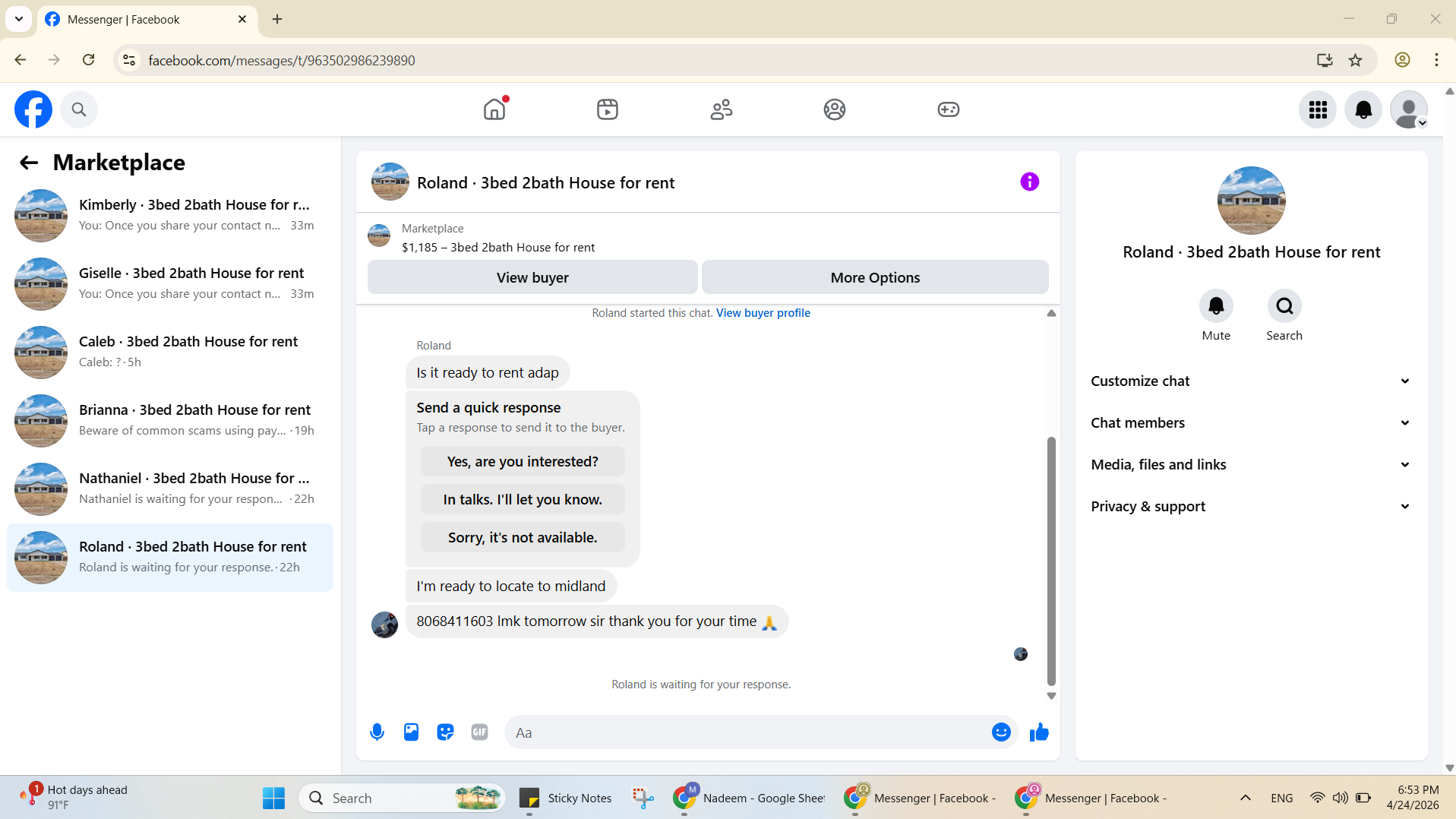Click the Aa message input field
This screenshot has width=1456, height=819.
coord(747,732)
